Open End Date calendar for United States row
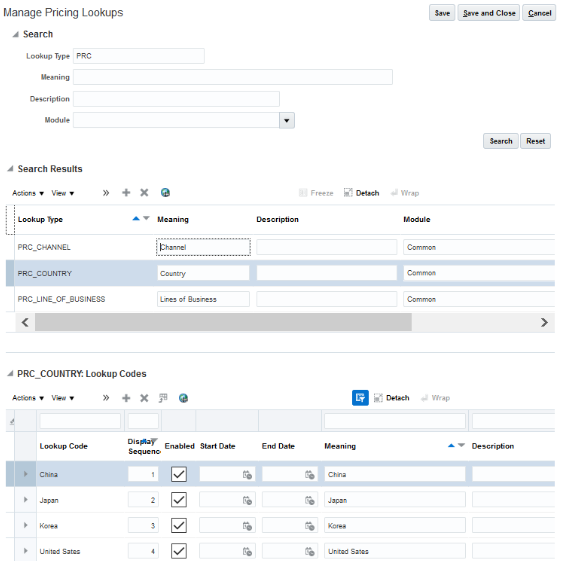 (310, 552)
